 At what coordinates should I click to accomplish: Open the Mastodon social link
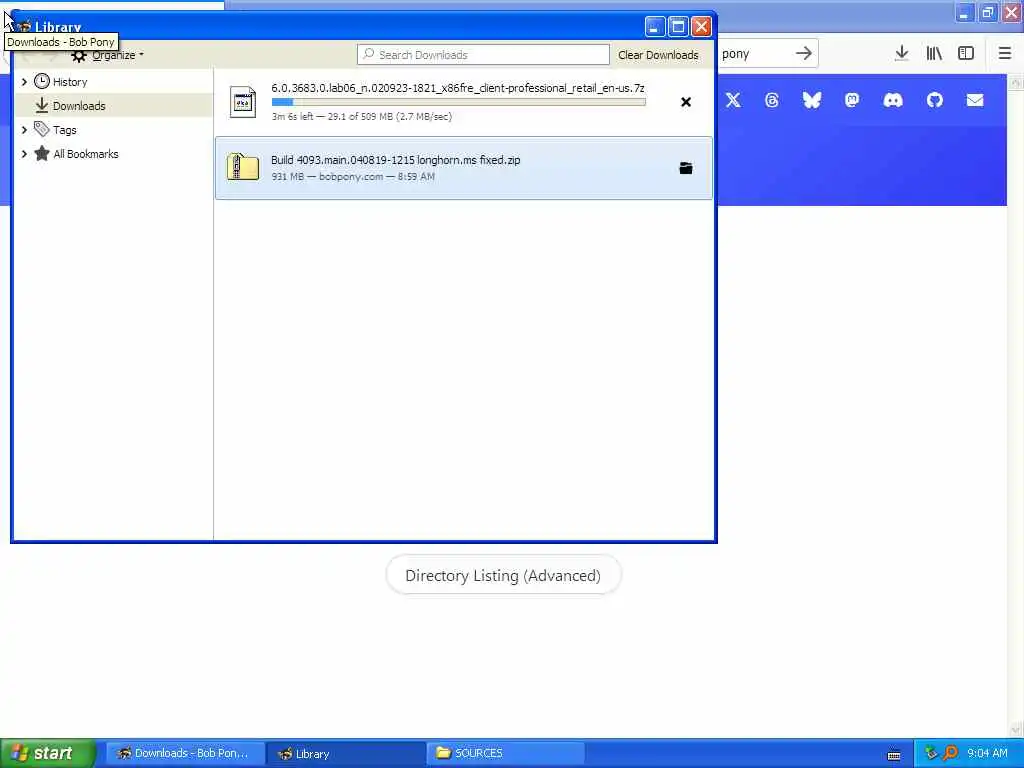(x=852, y=100)
